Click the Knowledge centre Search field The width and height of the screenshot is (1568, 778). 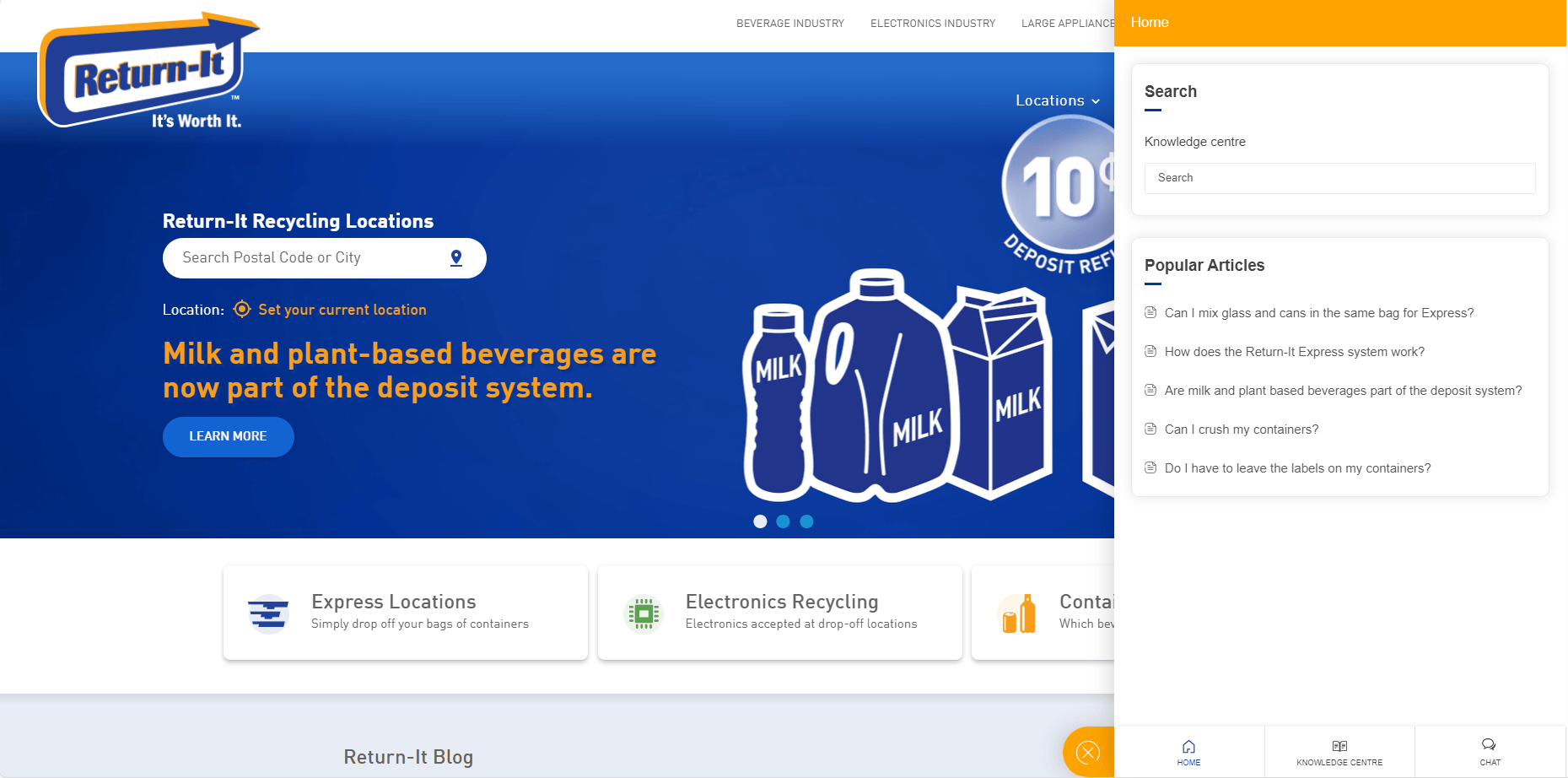[x=1339, y=178]
